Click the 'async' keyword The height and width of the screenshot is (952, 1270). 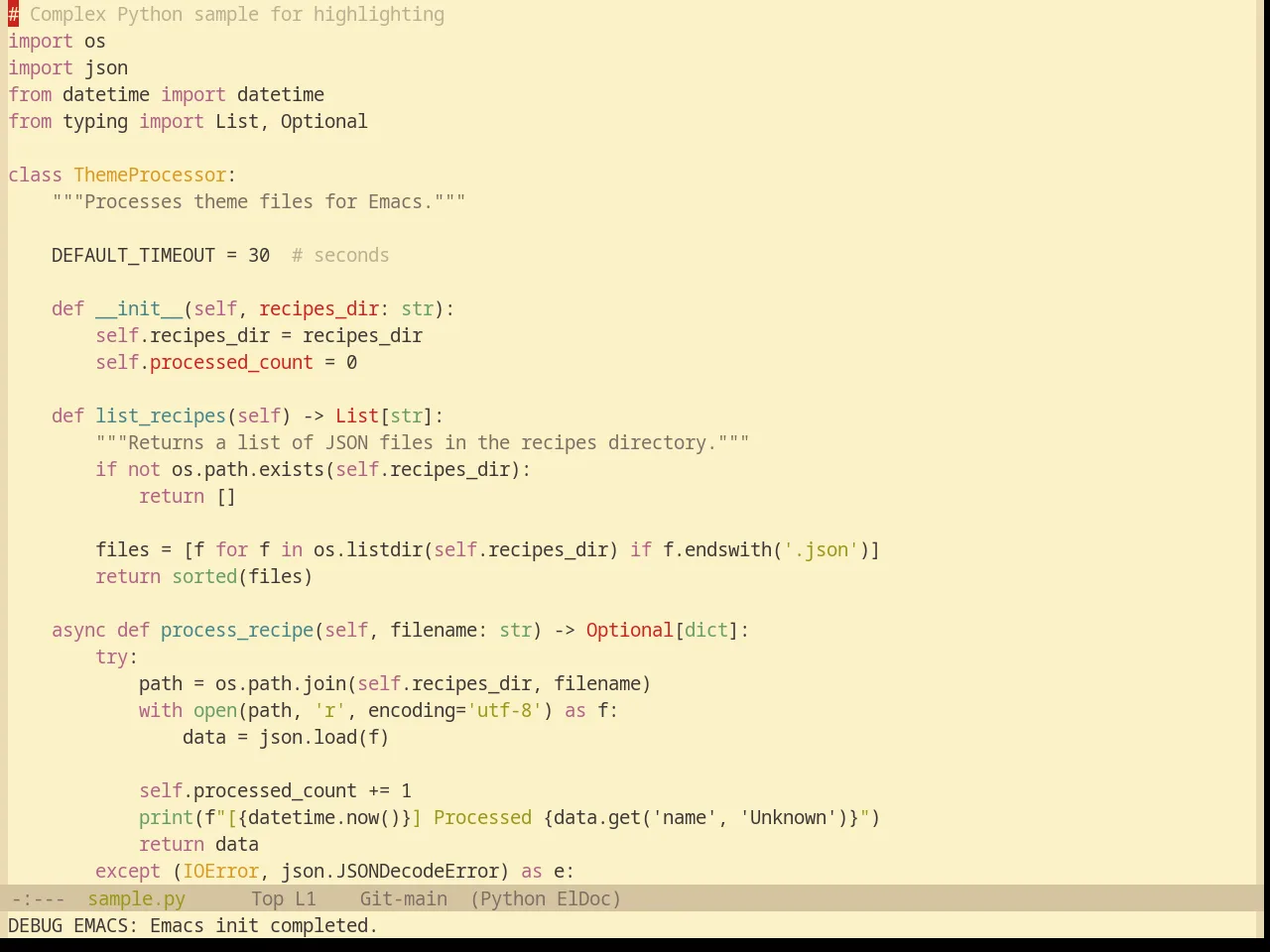pos(78,630)
